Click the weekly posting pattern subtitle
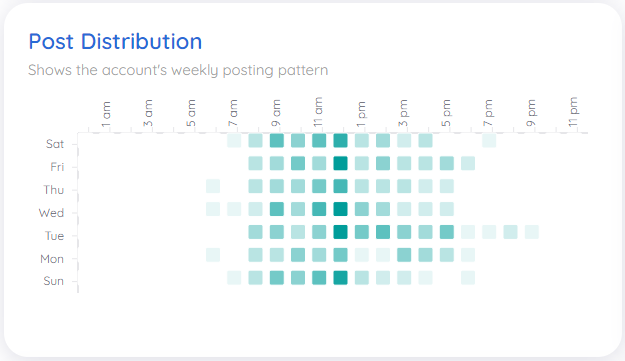Image resolution: width=625 pixels, height=361 pixels. 178,70
